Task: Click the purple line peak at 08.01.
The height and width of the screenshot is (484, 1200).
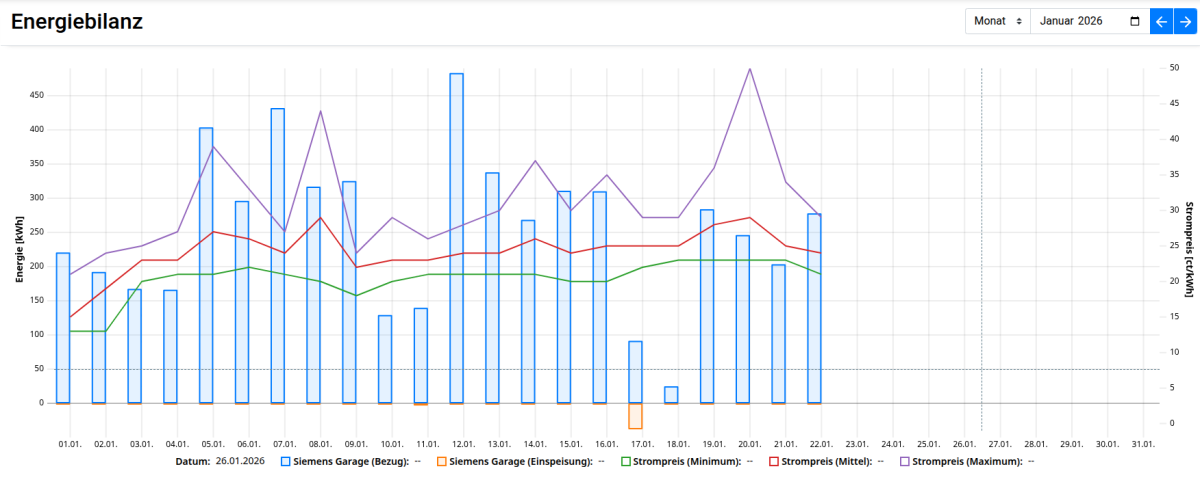Action: [320, 111]
